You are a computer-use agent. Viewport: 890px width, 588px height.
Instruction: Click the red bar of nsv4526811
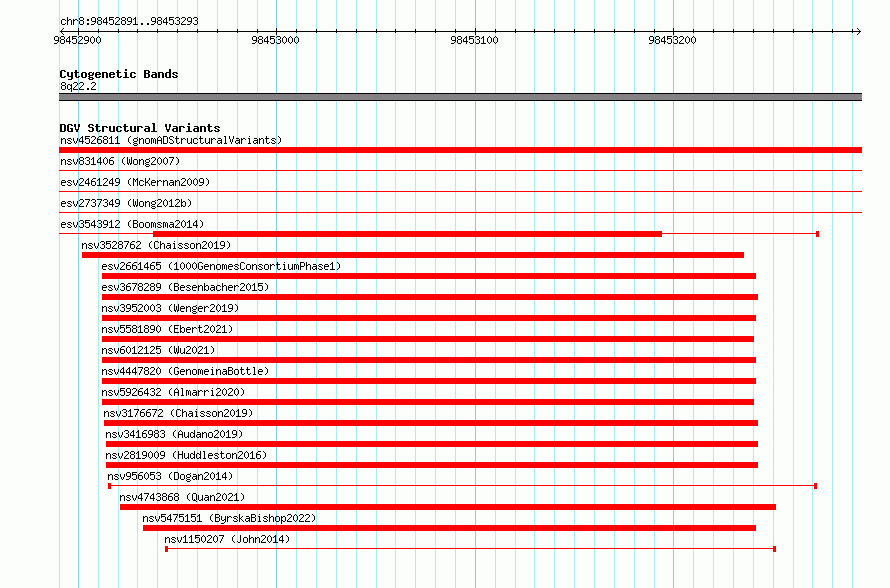(460, 150)
